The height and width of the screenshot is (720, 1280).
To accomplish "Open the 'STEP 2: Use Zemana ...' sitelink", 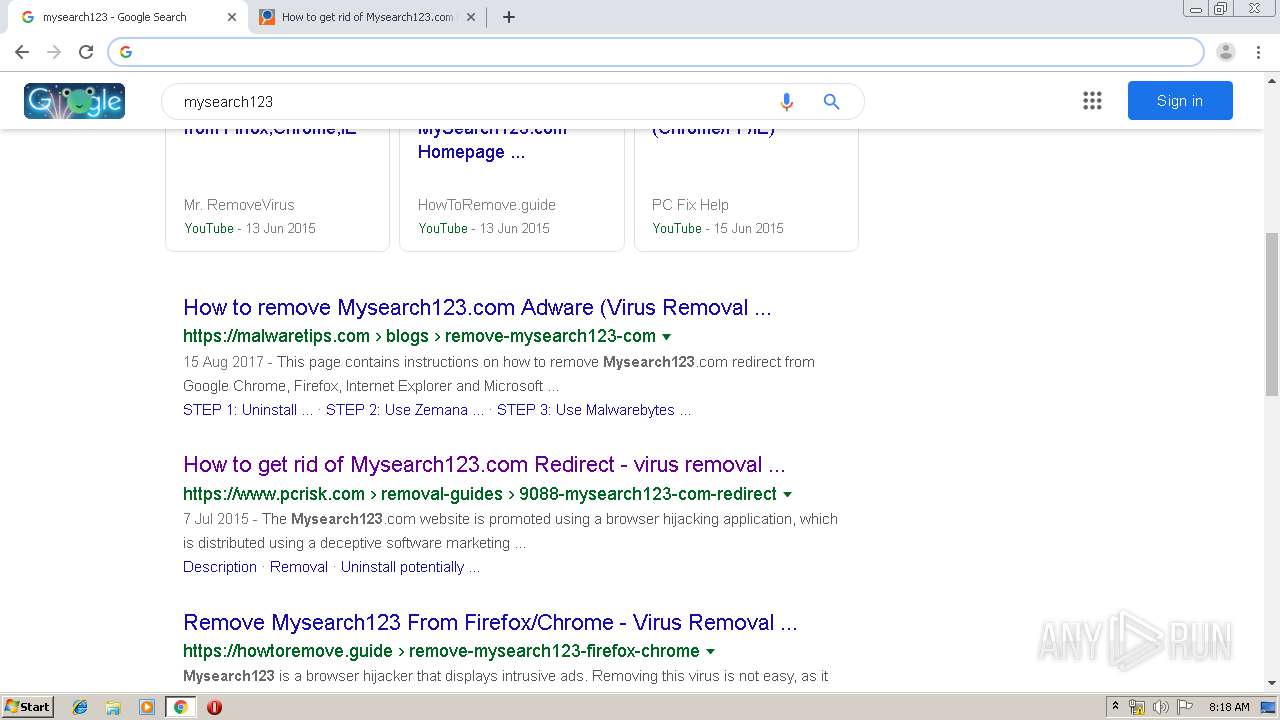I will pyautogui.click(x=405, y=410).
